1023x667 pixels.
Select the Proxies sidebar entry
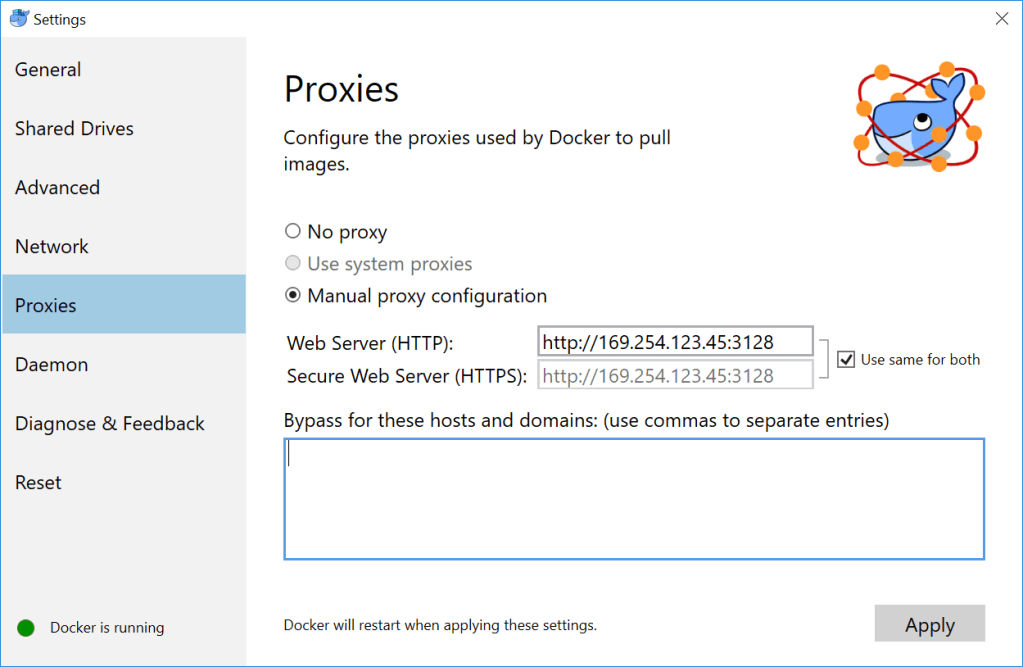46,305
